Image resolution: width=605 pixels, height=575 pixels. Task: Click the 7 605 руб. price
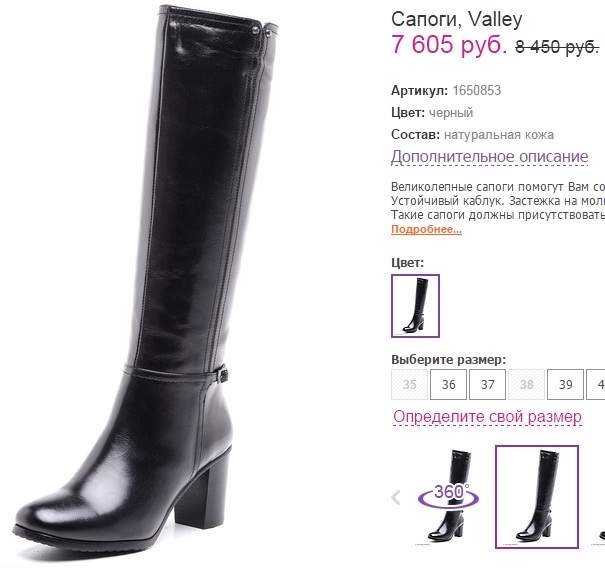(449, 44)
